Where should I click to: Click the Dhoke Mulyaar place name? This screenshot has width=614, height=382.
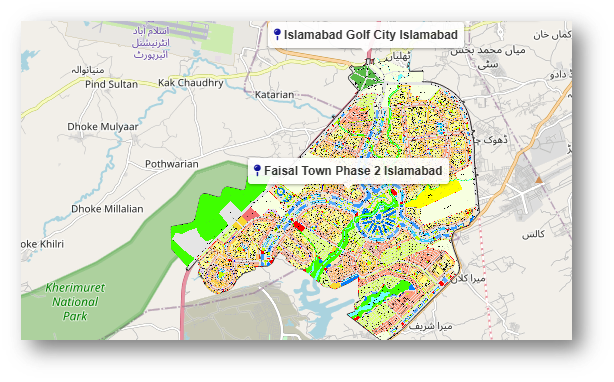pos(103,127)
